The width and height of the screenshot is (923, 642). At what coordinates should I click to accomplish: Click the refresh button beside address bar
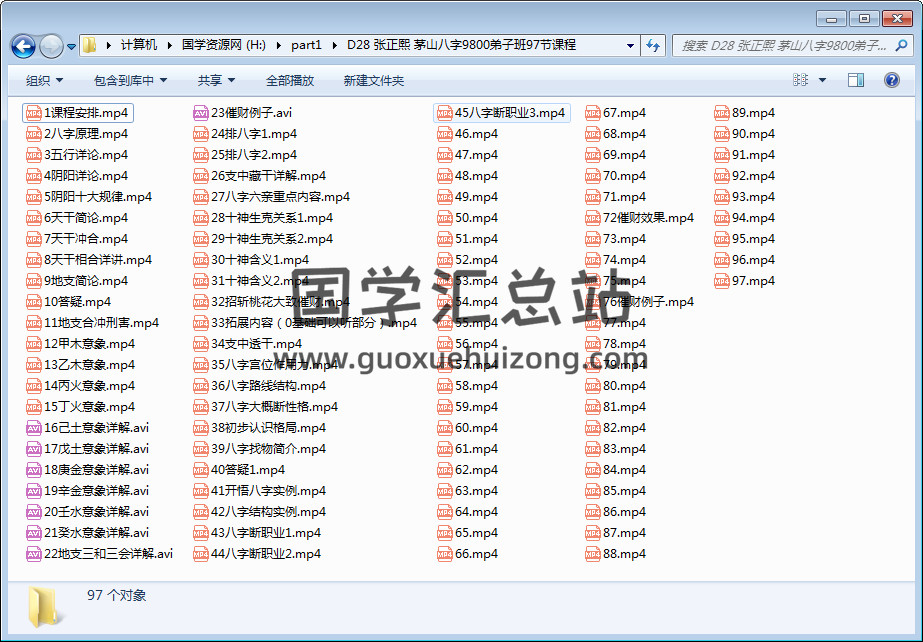click(653, 45)
